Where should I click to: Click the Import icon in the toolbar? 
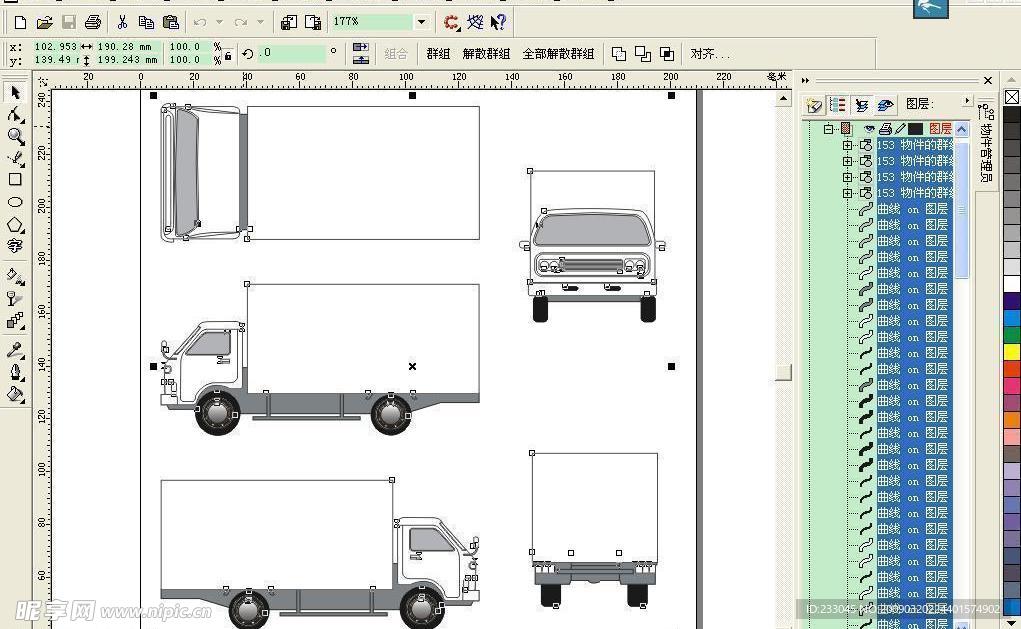pos(289,23)
